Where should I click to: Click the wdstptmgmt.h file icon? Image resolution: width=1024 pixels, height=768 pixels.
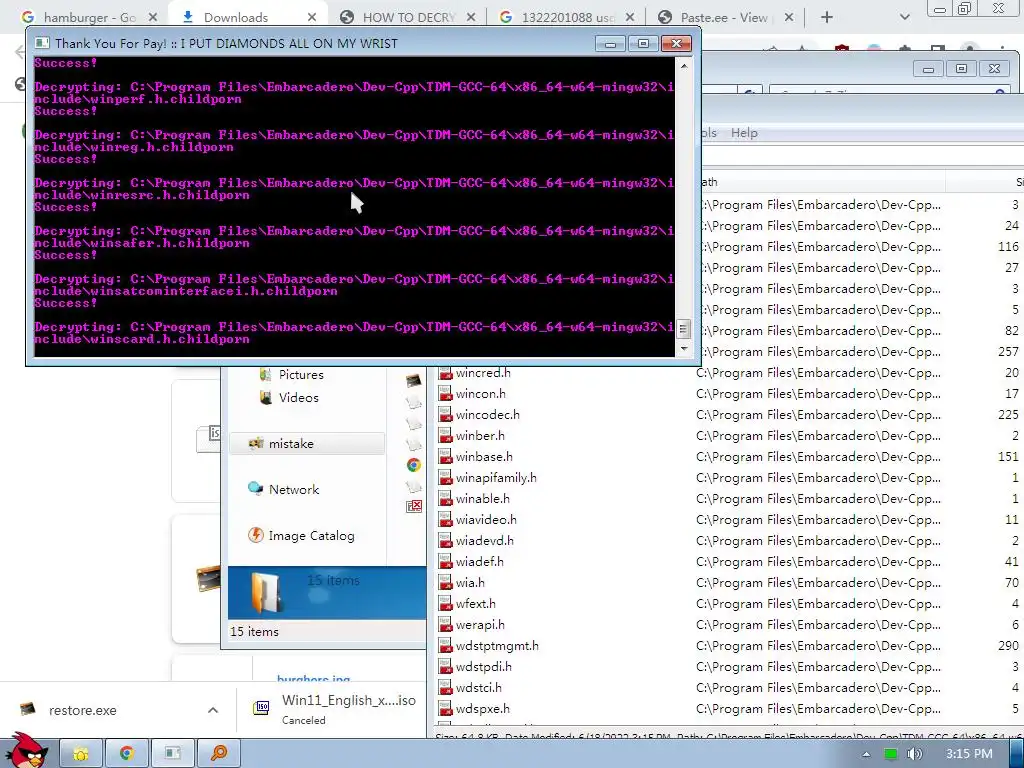[445, 645]
